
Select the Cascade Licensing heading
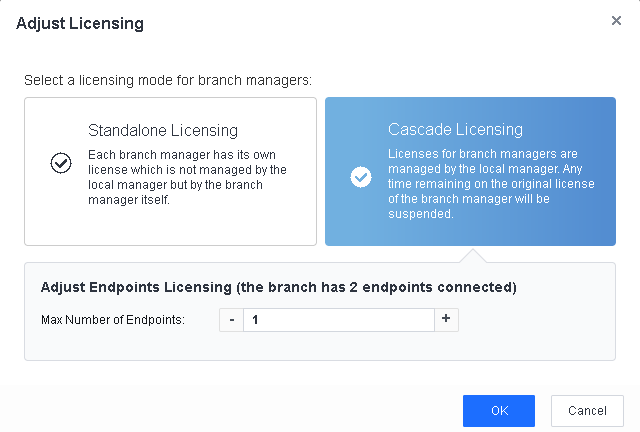(x=455, y=130)
